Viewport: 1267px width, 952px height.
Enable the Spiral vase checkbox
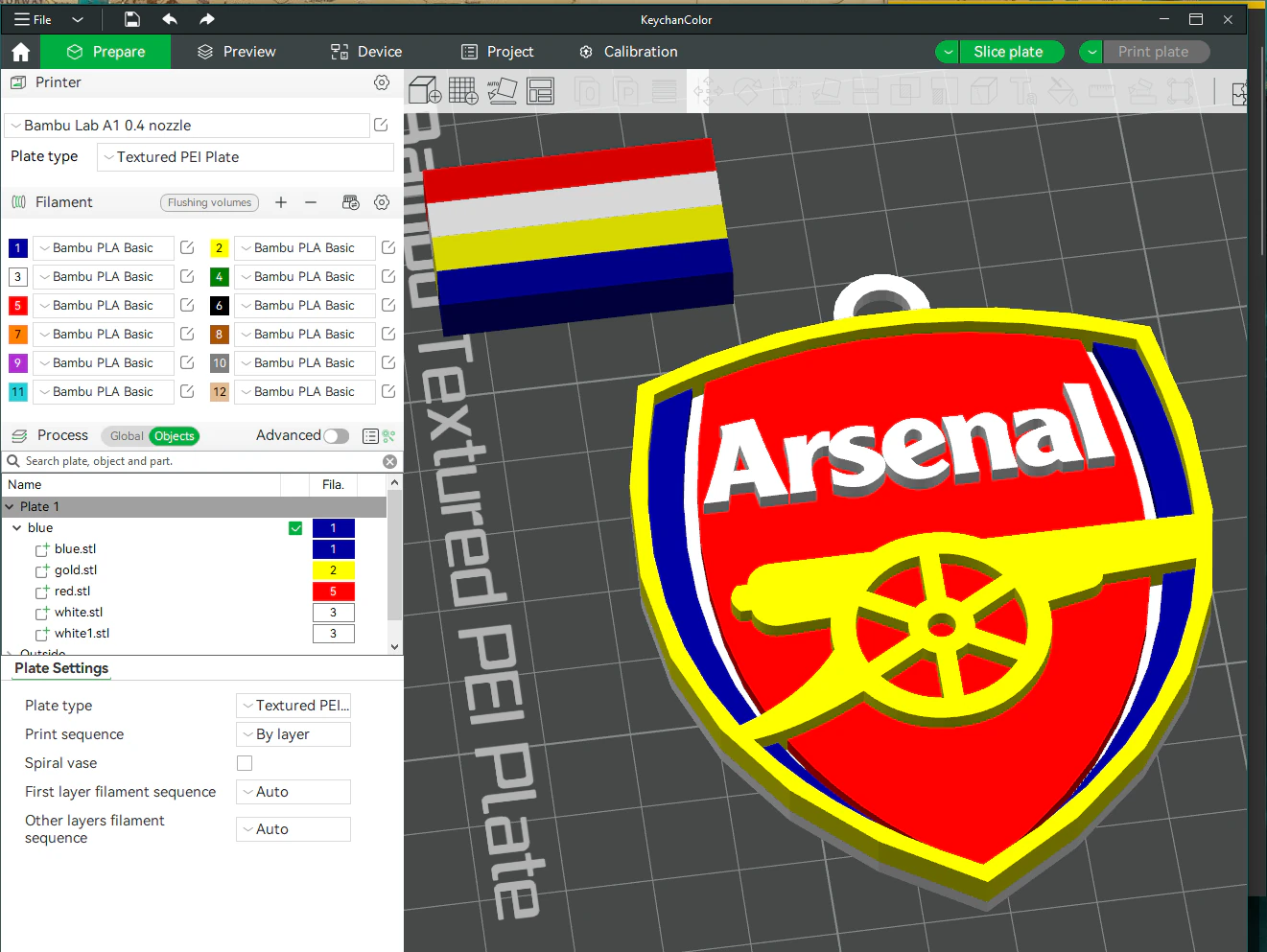coord(245,763)
